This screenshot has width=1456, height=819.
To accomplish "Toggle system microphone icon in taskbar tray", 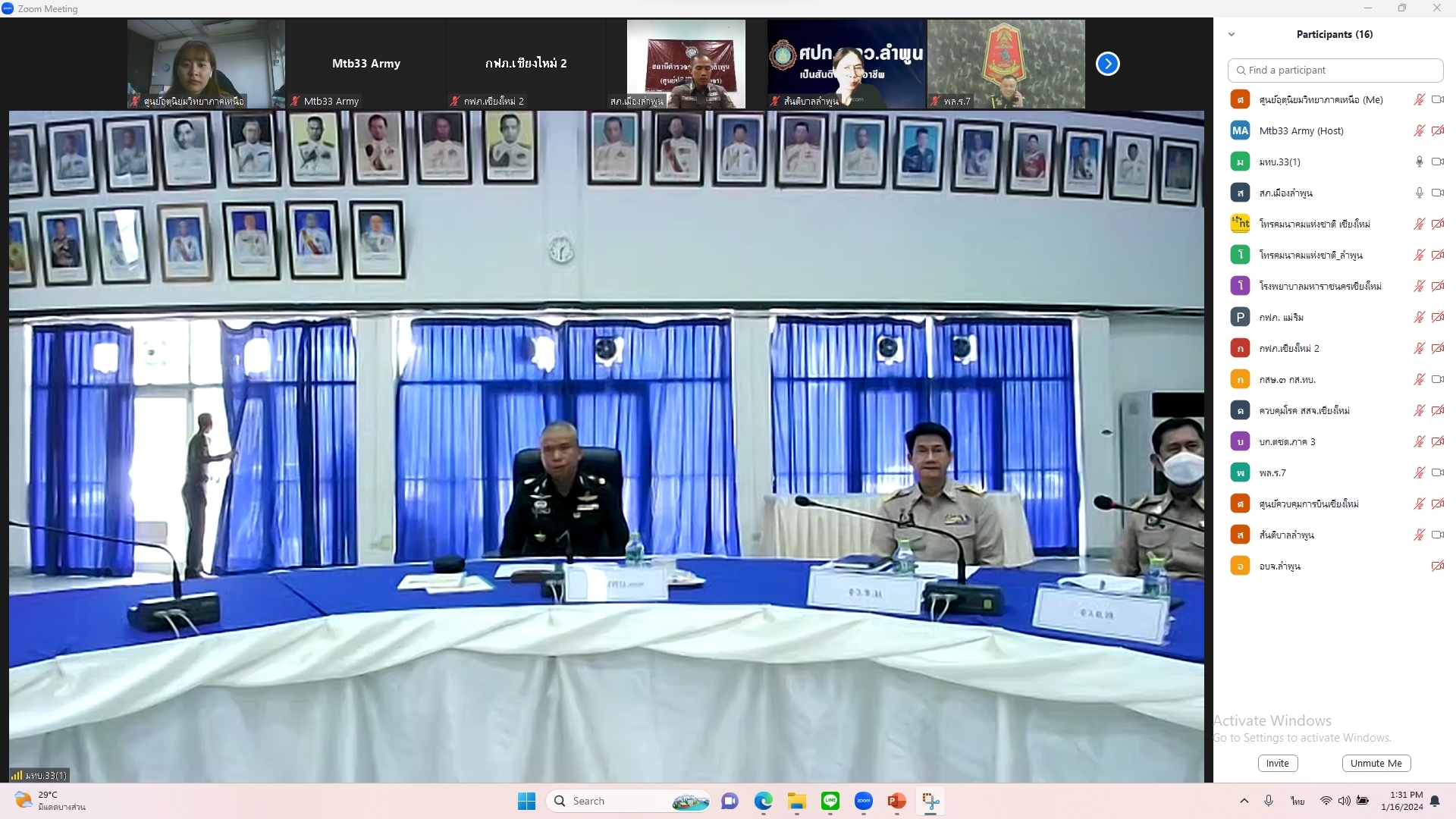I will point(1269,801).
